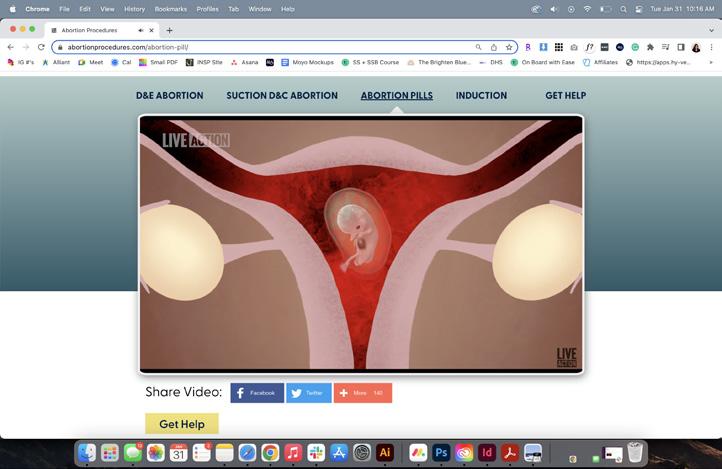This screenshot has height=469, width=722.
Task: Click the blue download extension icon
Action: coord(543,47)
